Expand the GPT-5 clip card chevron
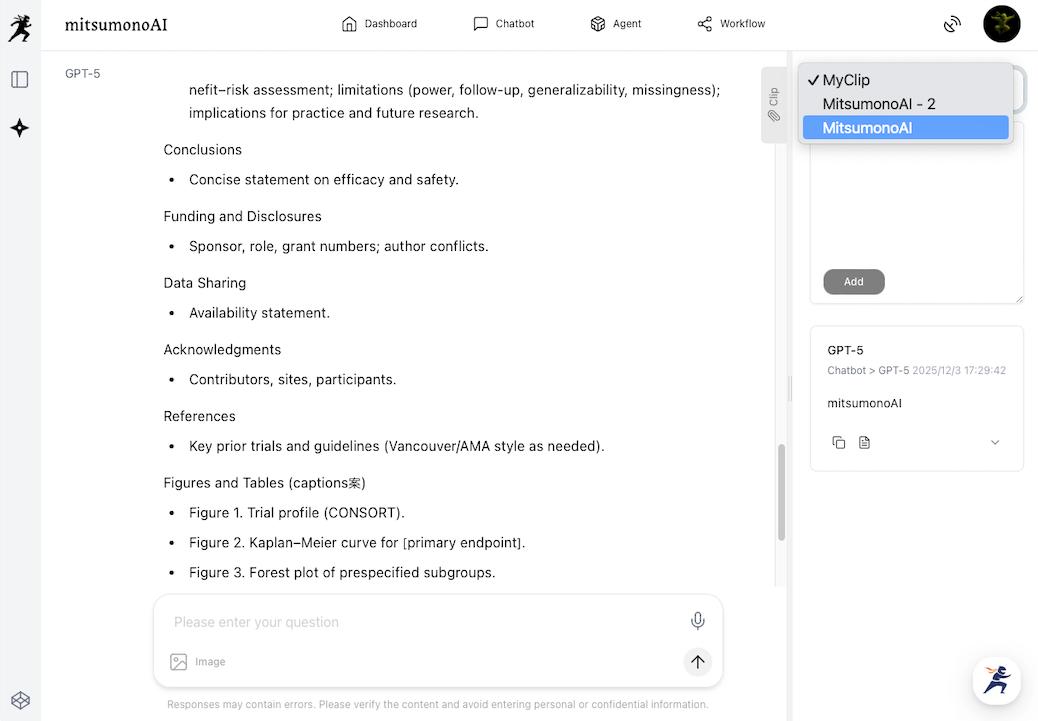 (x=995, y=442)
